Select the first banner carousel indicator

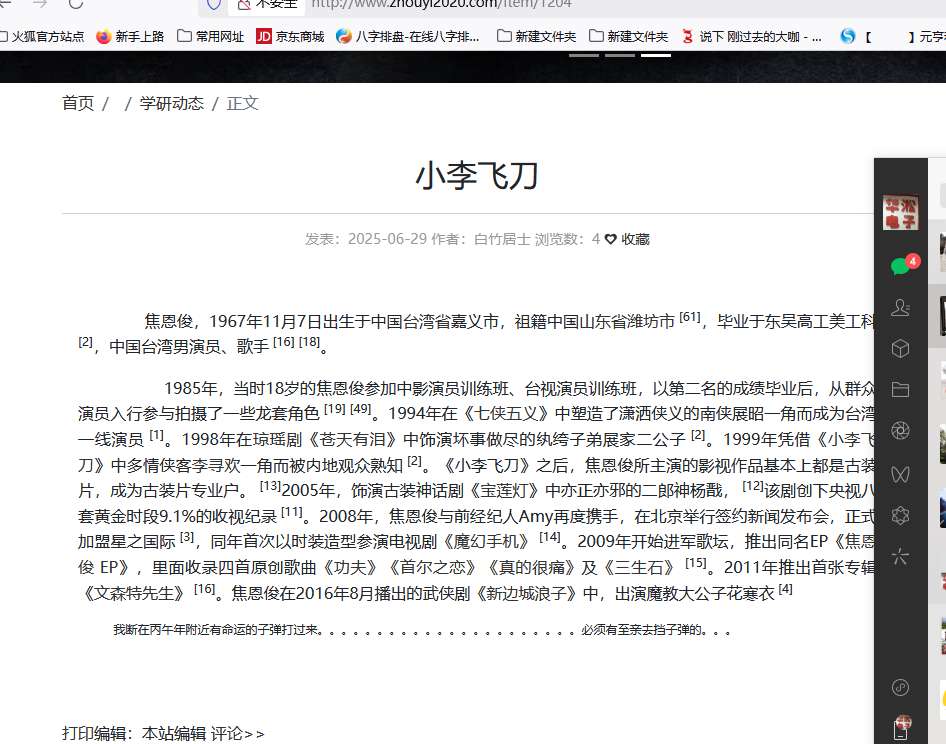584,56
